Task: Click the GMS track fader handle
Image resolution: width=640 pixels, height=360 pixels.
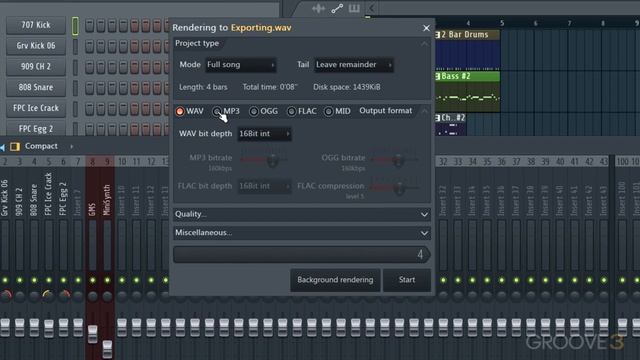Action: (x=93, y=334)
